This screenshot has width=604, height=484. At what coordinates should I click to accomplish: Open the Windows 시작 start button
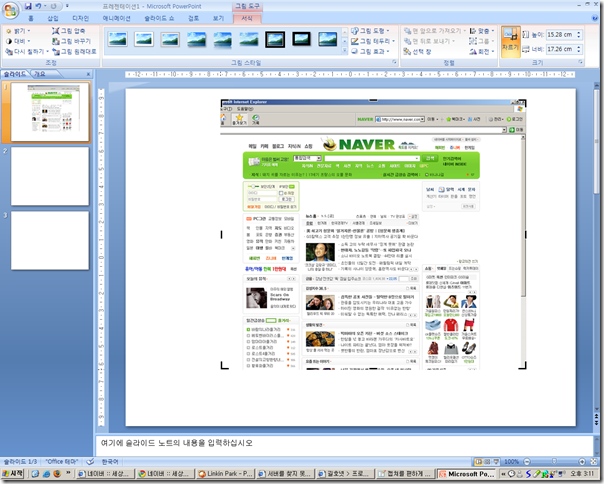click(x=13, y=474)
